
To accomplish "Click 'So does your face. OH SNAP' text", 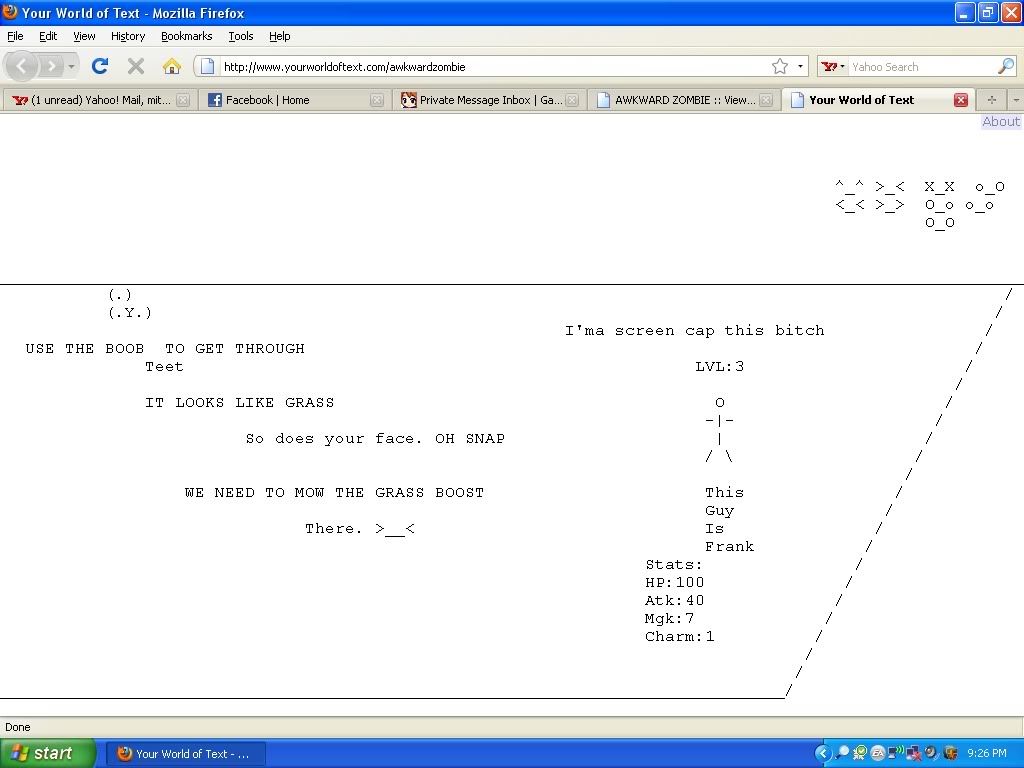I will [x=376, y=438].
